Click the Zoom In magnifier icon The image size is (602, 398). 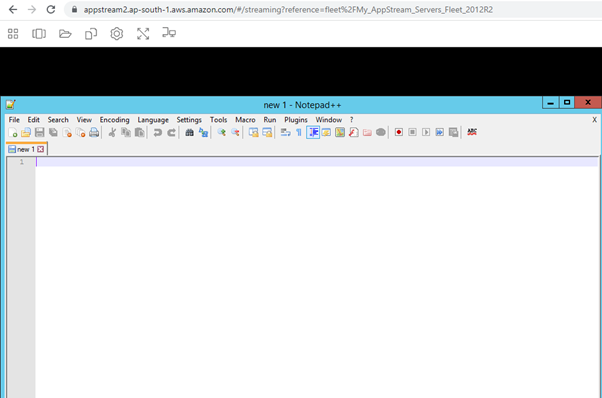coord(222,132)
